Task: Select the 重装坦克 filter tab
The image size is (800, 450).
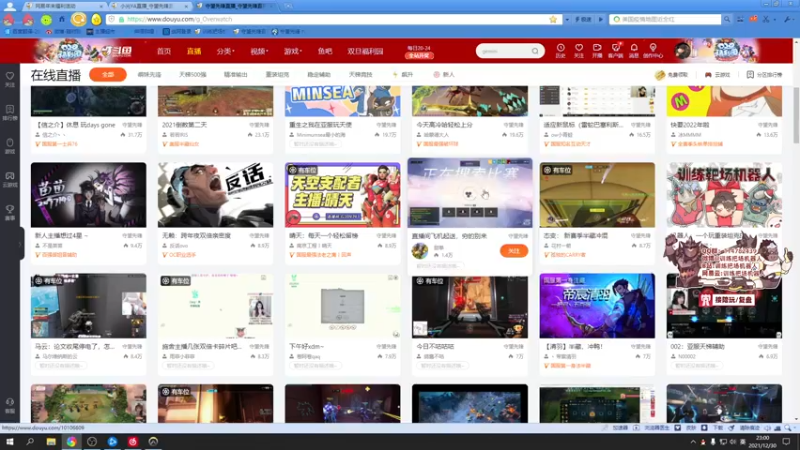Action: pos(277,74)
